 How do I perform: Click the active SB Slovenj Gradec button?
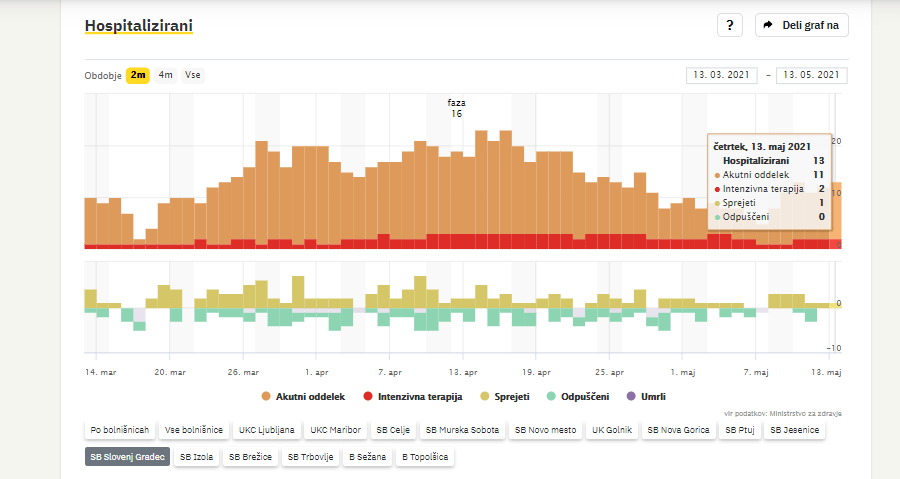point(127,457)
